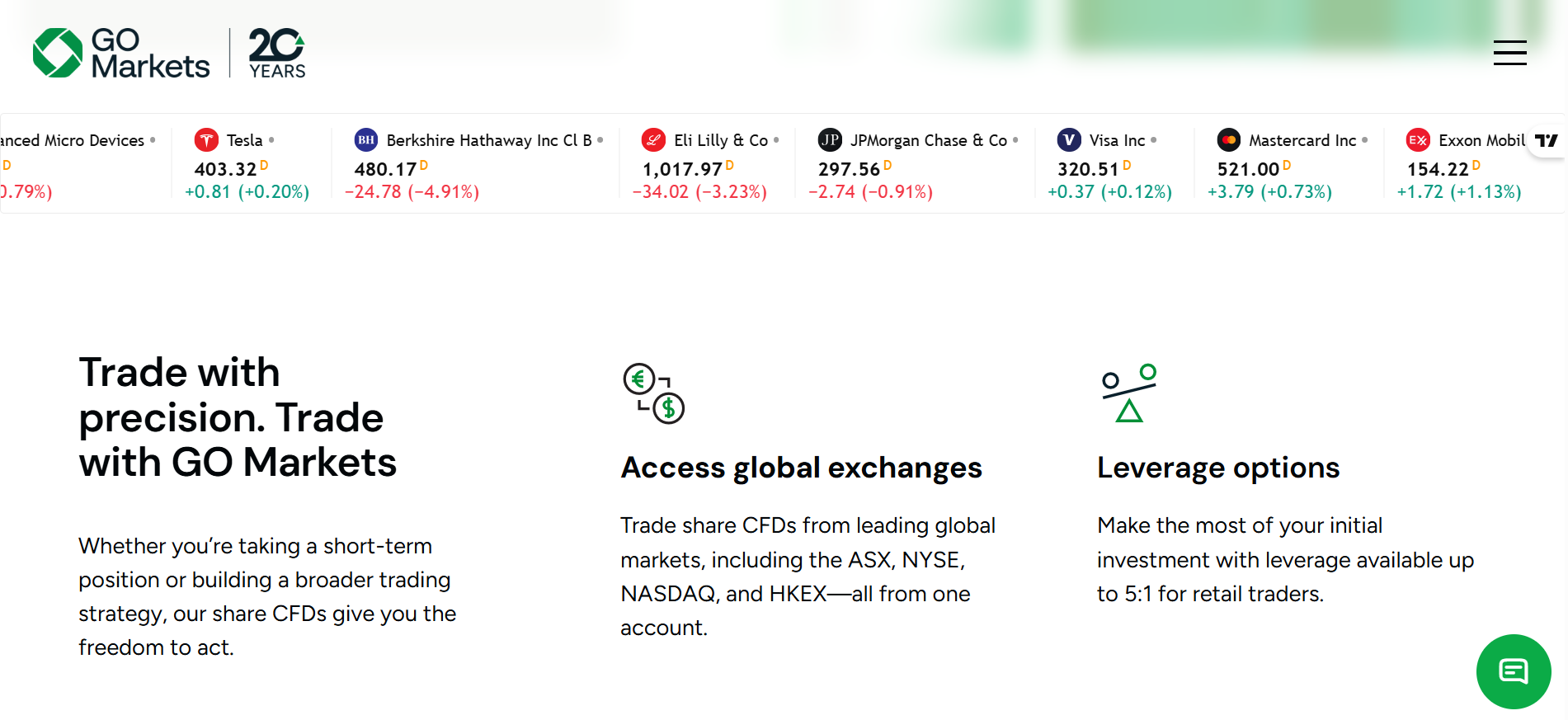Open the hamburger navigation menu
This screenshot has height=720, width=1568.
[x=1509, y=53]
